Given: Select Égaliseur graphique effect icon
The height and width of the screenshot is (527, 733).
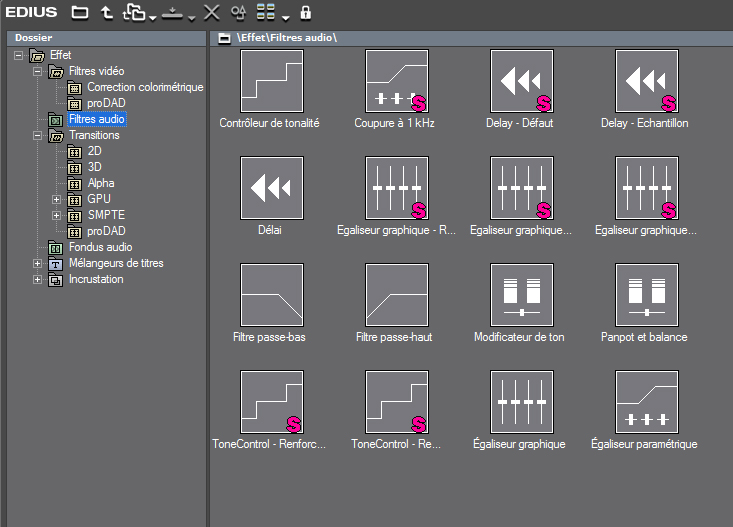Looking at the screenshot, I should [522, 402].
